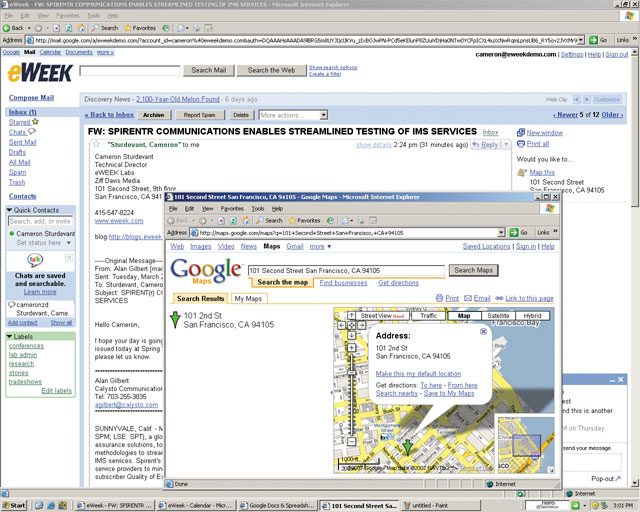
Task: Click Make this my default location link
Action: point(418,374)
